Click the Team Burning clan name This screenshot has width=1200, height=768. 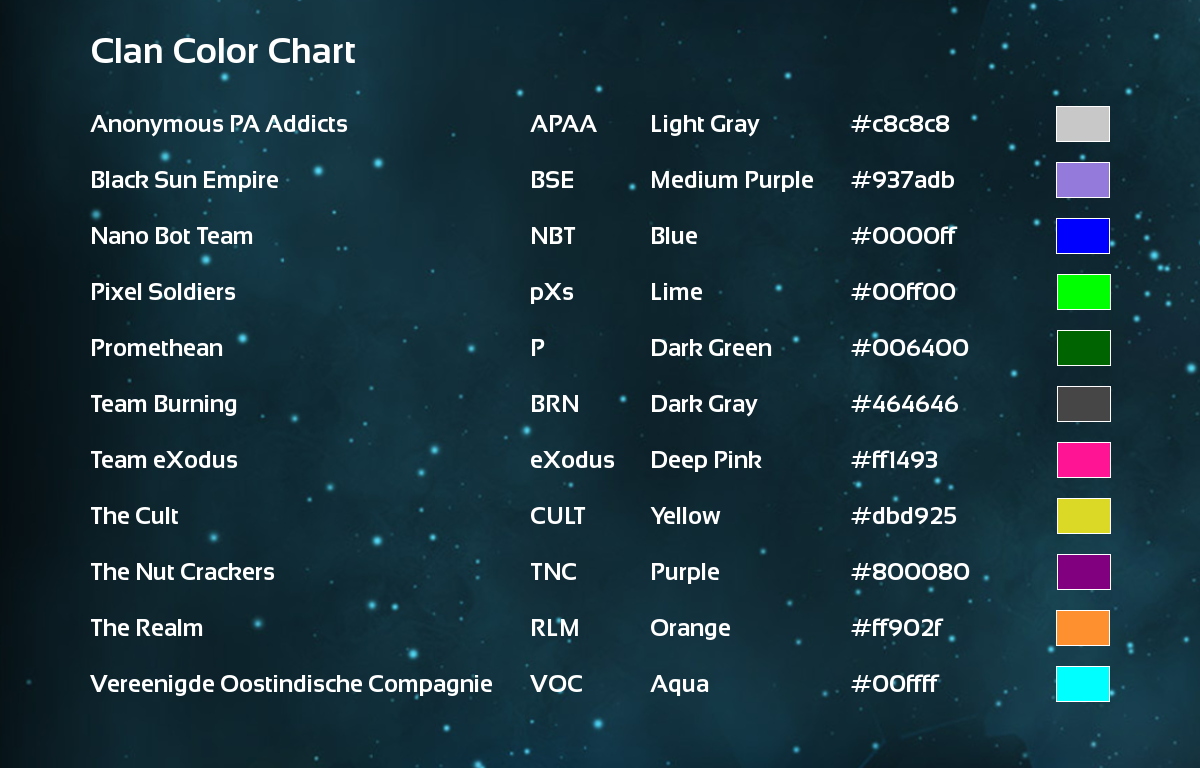164,404
